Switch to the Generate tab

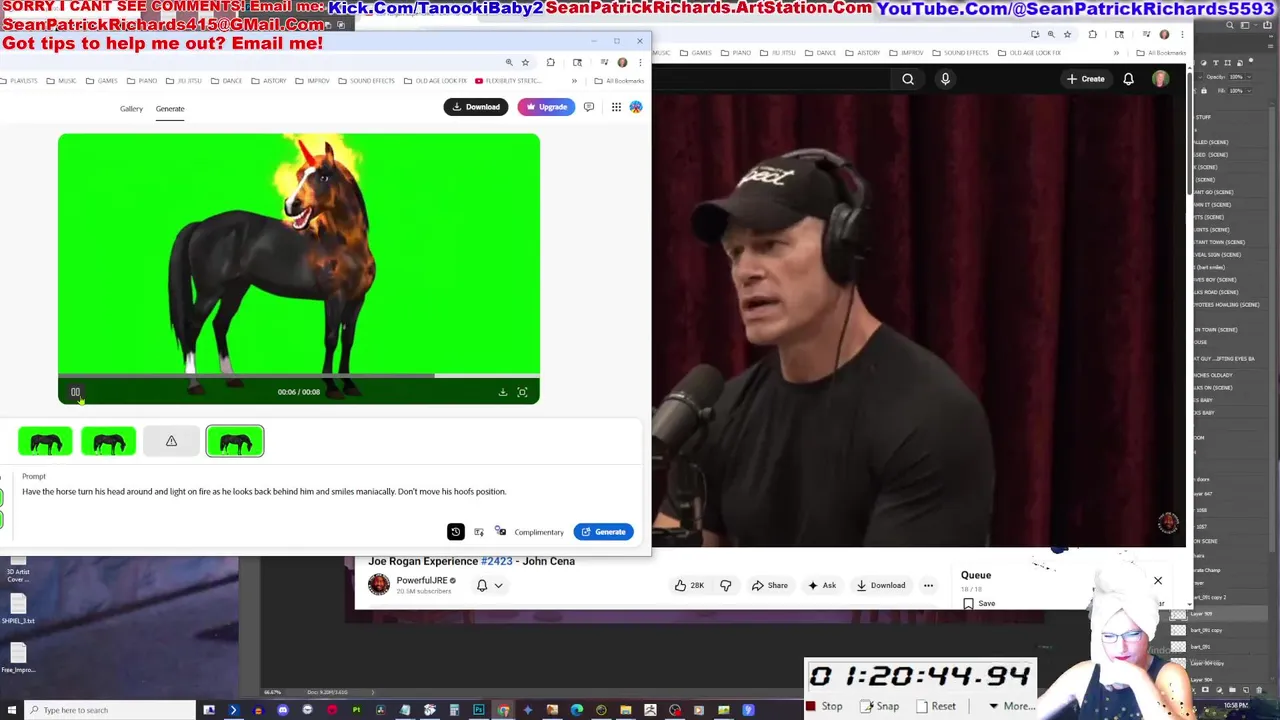coord(170,108)
